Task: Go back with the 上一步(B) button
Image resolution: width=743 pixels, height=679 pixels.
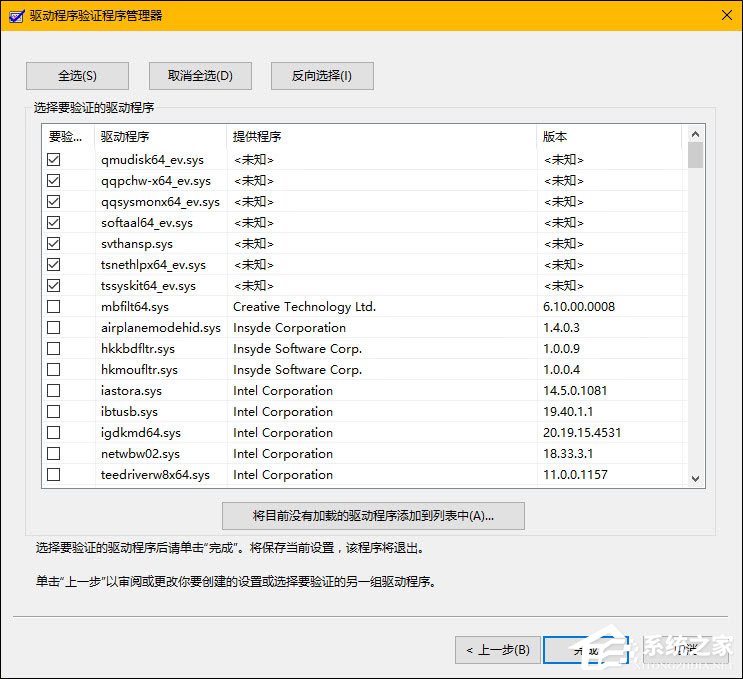Action: pos(499,650)
